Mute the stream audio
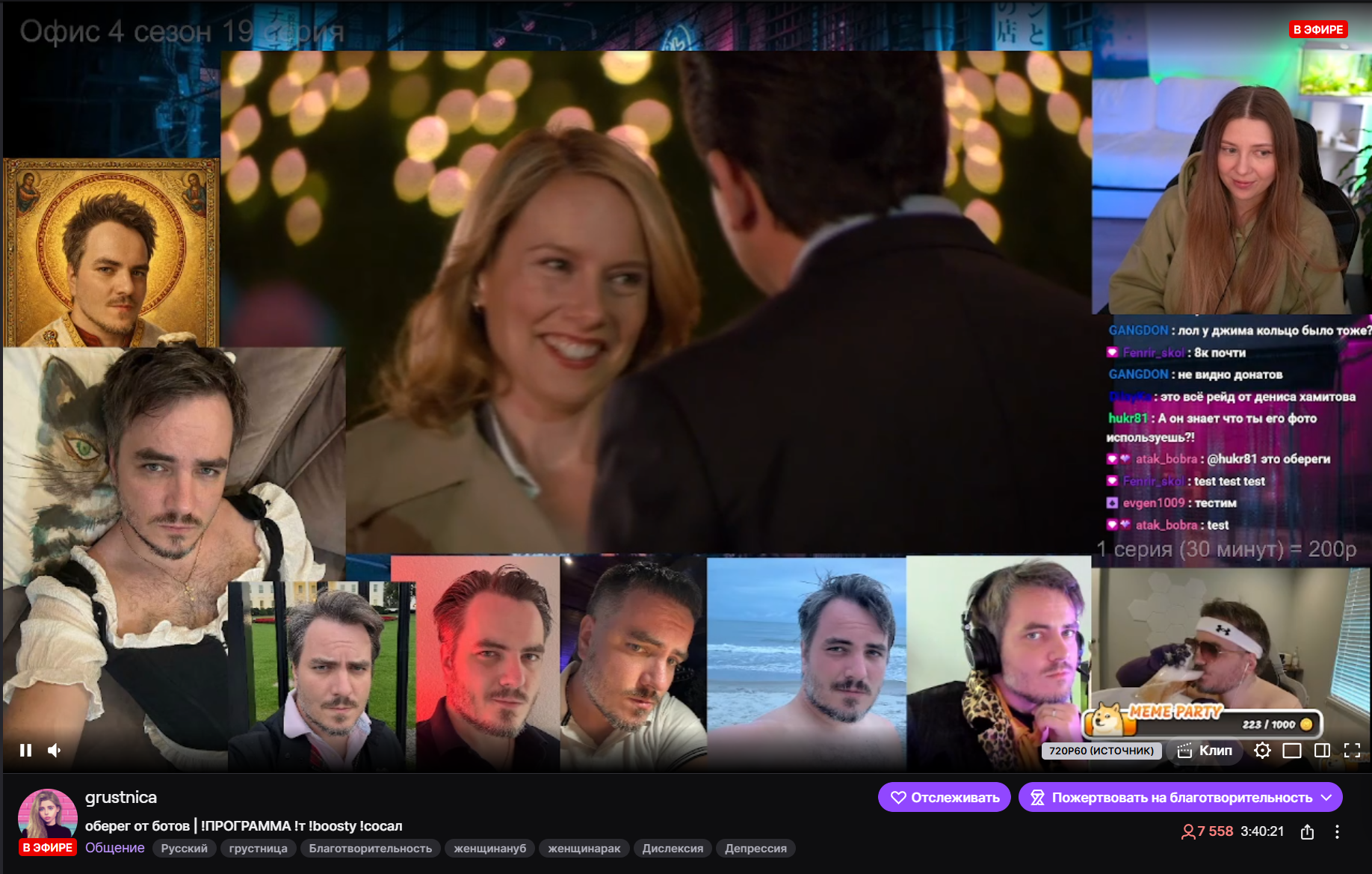This screenshot has height=874, width=1372. coord(55,750)
